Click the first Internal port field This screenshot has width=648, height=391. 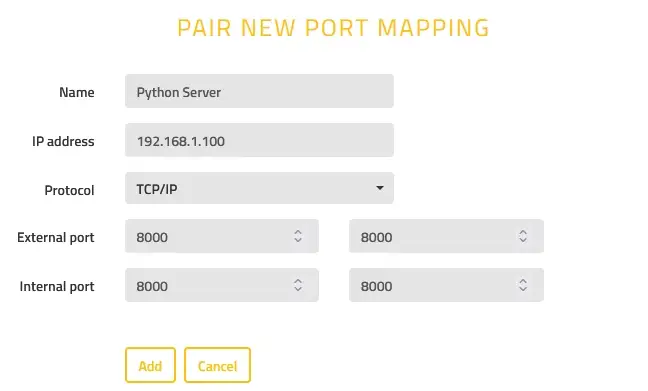[222, 285]
